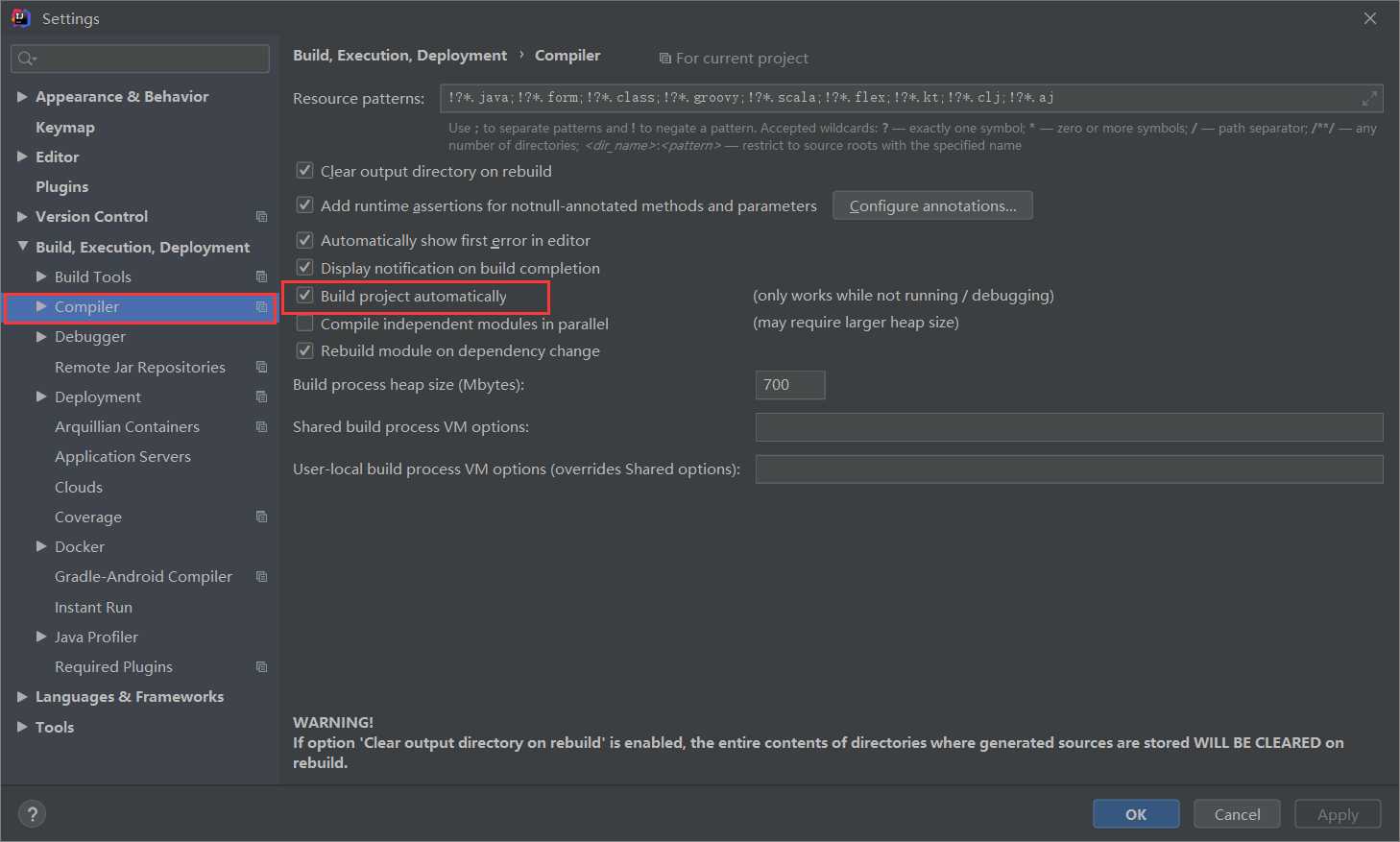Click the project-level icon next to Build Tools
1400x842 pixels.
coord(261,277)
